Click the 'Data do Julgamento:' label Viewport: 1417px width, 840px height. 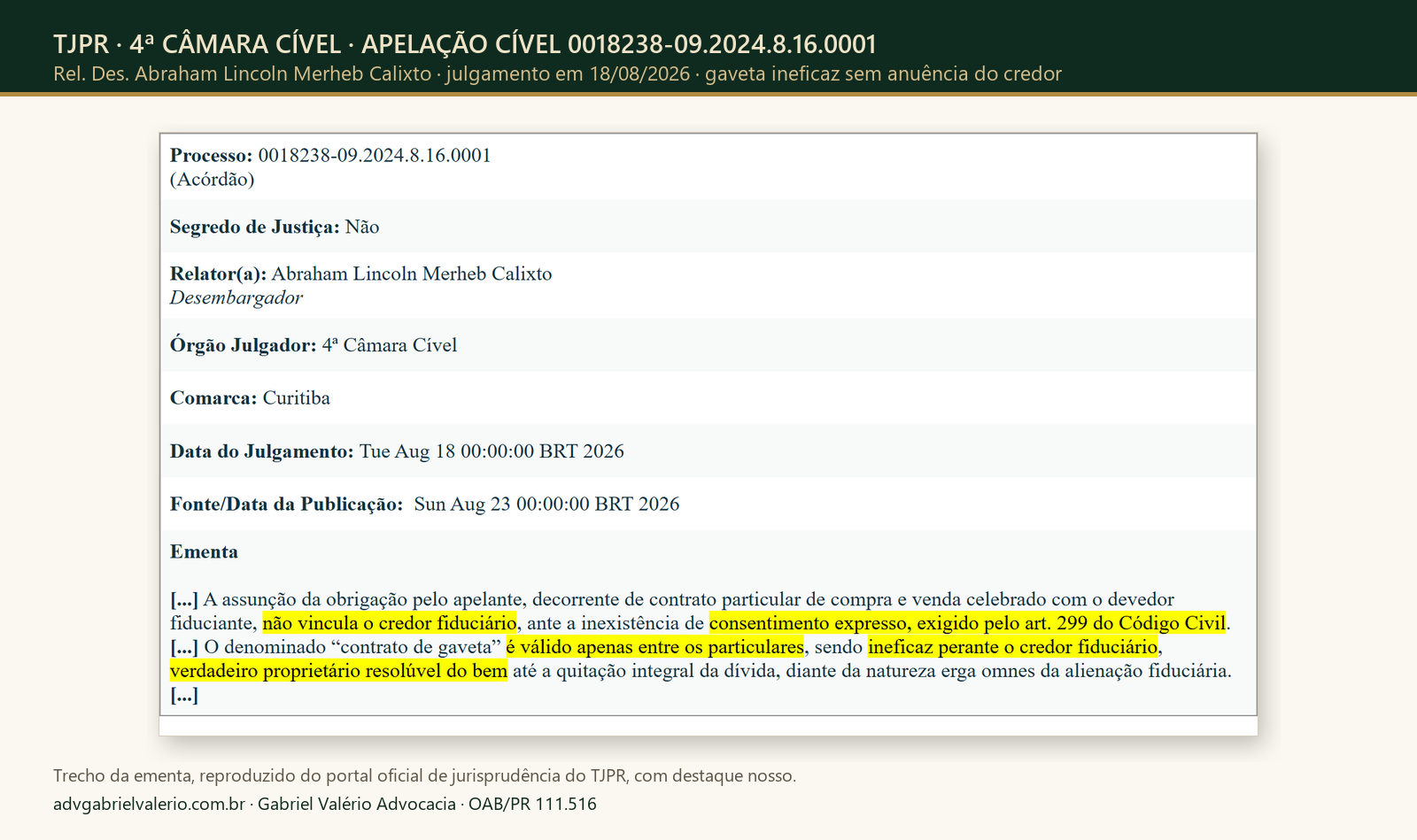coord(262,451)
